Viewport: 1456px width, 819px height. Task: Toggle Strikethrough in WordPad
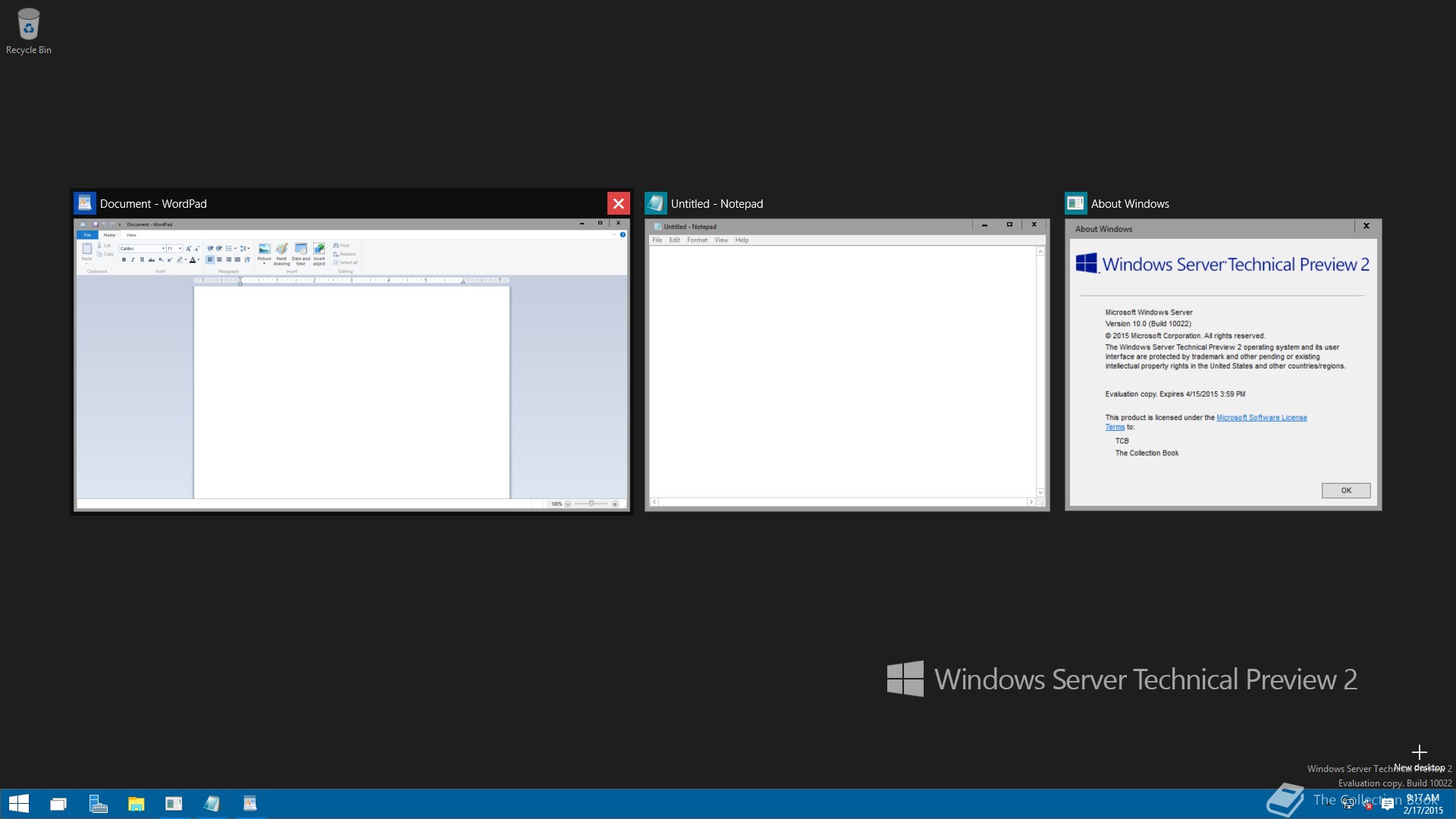152,259
